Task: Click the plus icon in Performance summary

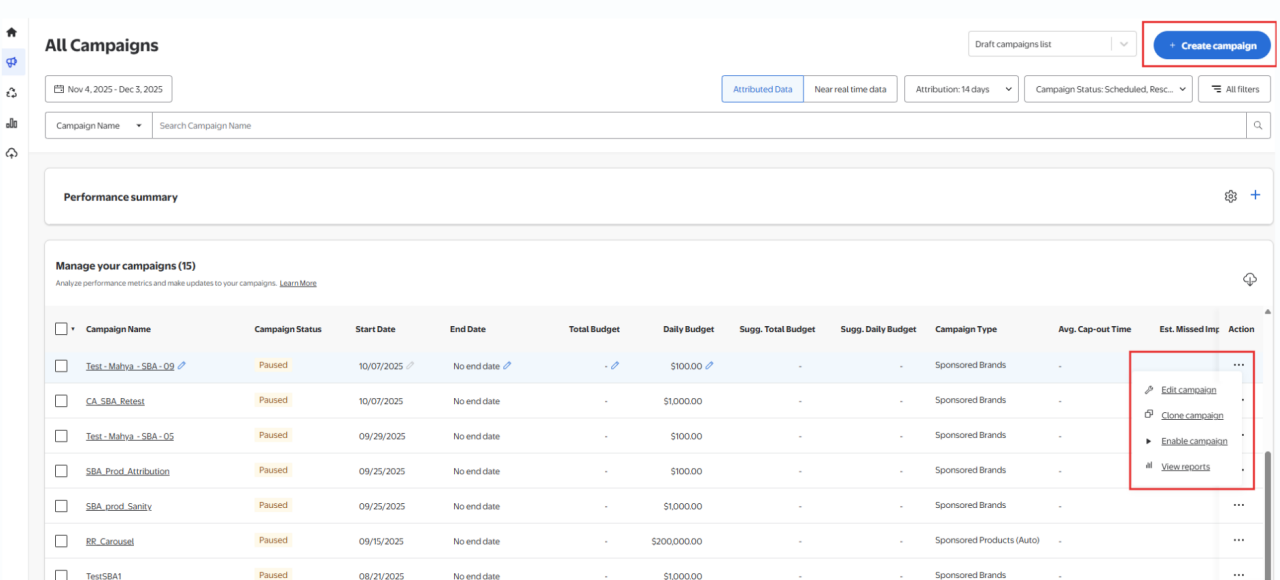Action: (x=1255, y=196)
